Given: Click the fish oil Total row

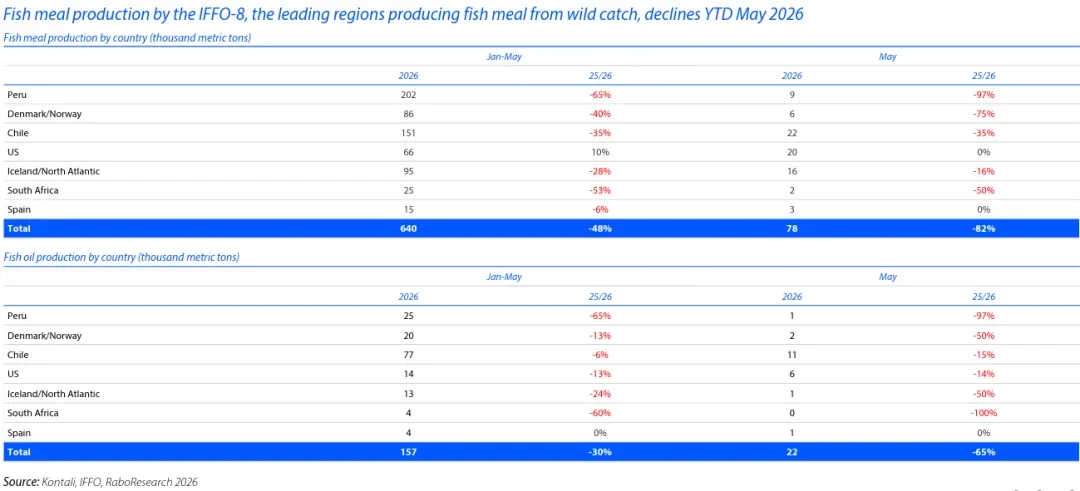Looking at the screenshot, I should (x=541, y=452).
